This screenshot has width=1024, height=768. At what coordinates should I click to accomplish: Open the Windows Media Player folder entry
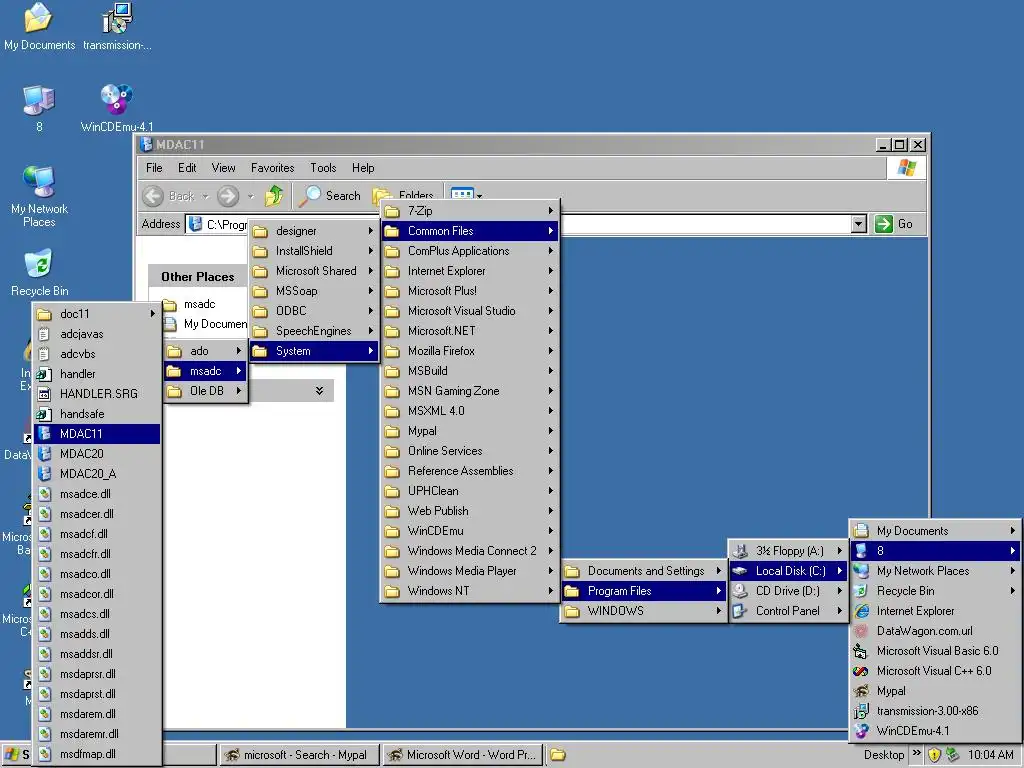pos(470,571)
